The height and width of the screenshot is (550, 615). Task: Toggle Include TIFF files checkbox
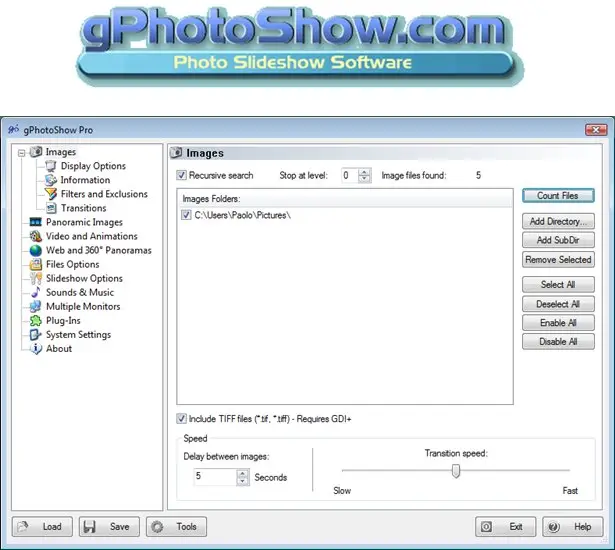click(x=181, y=419)
